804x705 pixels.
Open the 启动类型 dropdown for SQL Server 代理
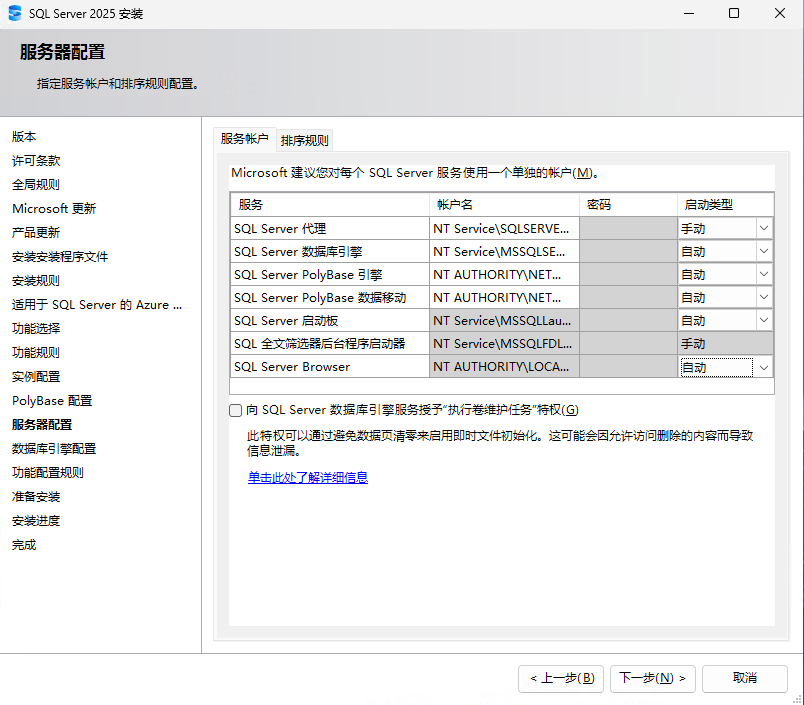[763, 228]
